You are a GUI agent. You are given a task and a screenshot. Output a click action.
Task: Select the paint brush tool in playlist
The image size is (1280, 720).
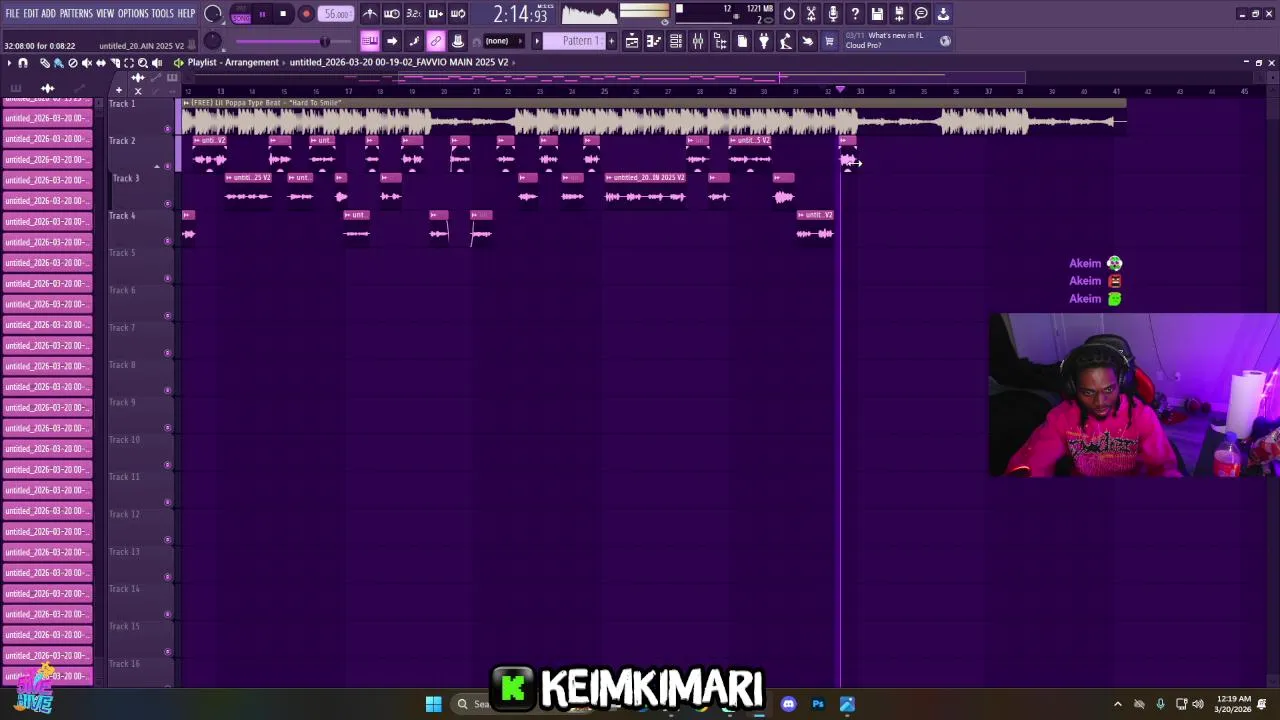(58, 63)
